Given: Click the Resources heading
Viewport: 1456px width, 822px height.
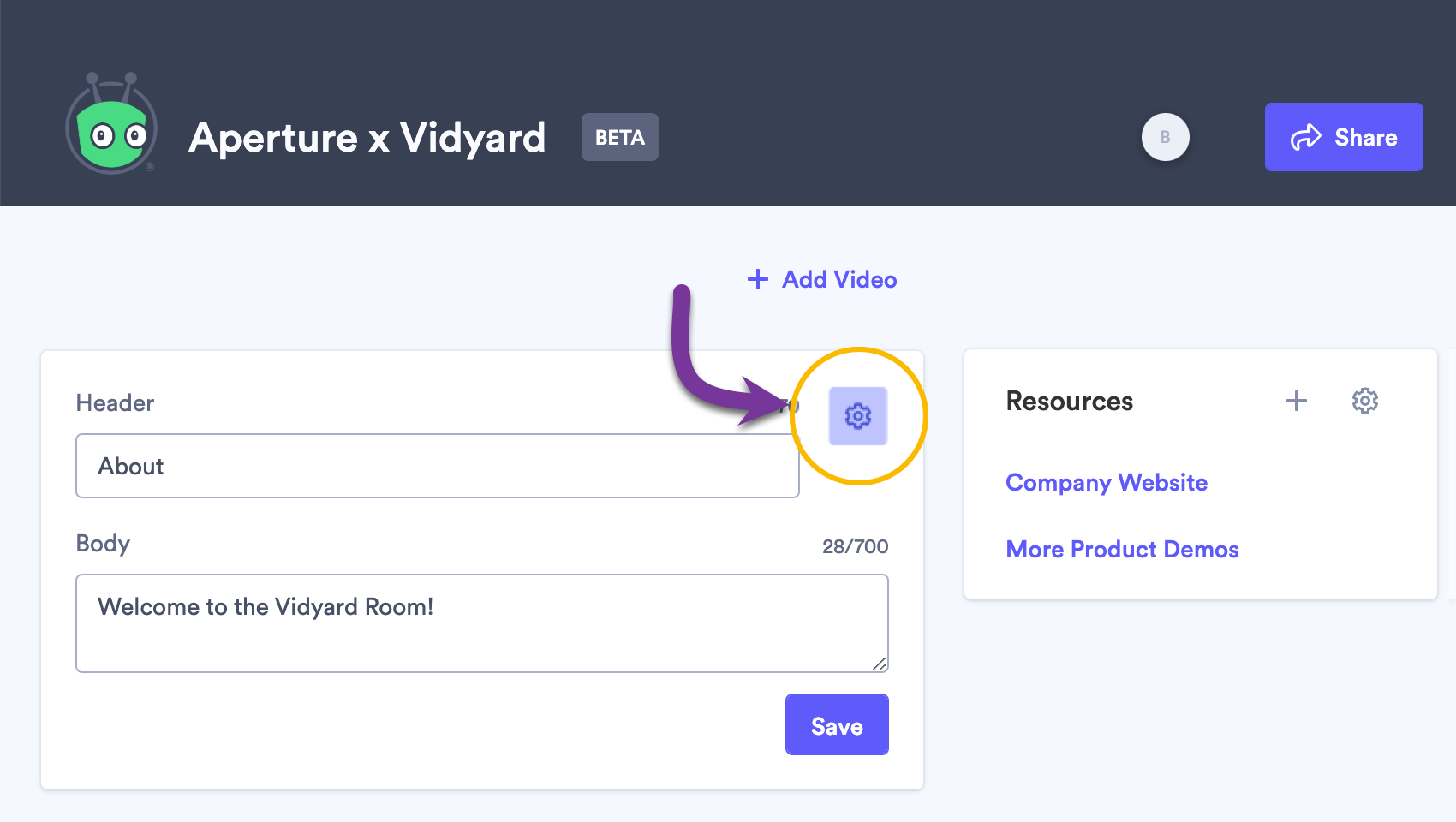Looking at the screenshot, I should tap(1070, 401).
